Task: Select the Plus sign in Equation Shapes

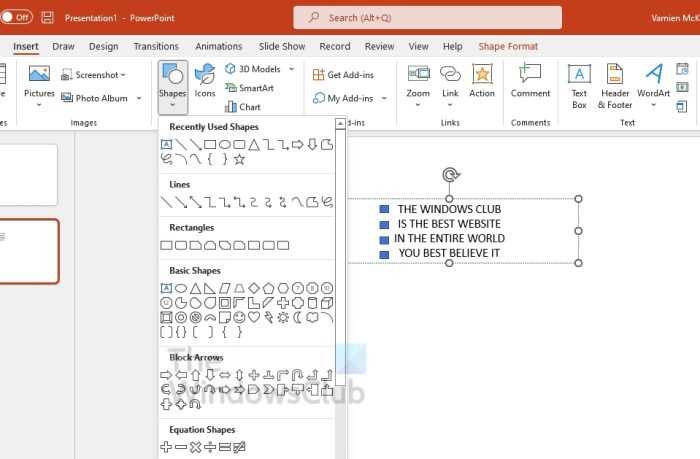Action: click(x=166, y=446)
